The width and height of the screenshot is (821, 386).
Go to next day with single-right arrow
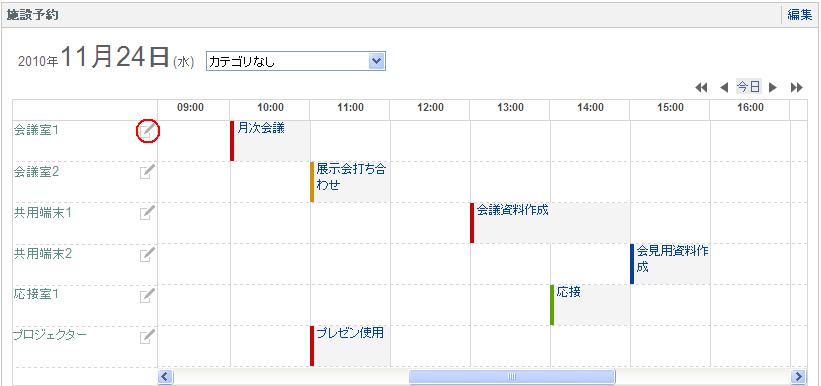pos(772,87)
